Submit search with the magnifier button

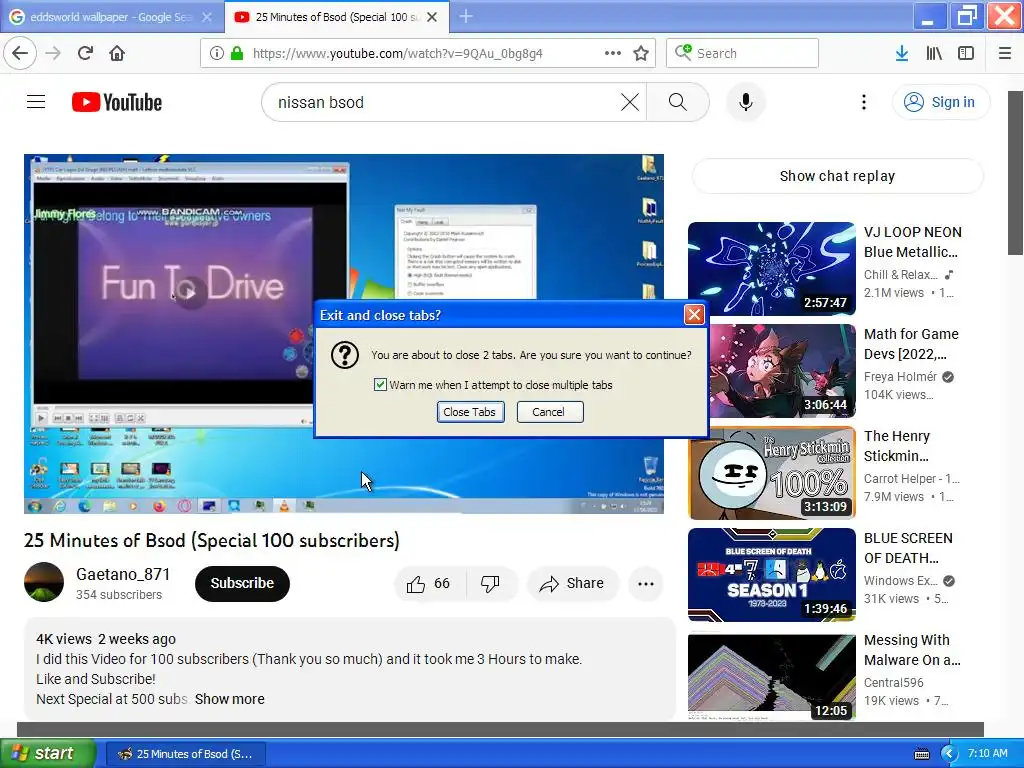(x=678, y=102)
